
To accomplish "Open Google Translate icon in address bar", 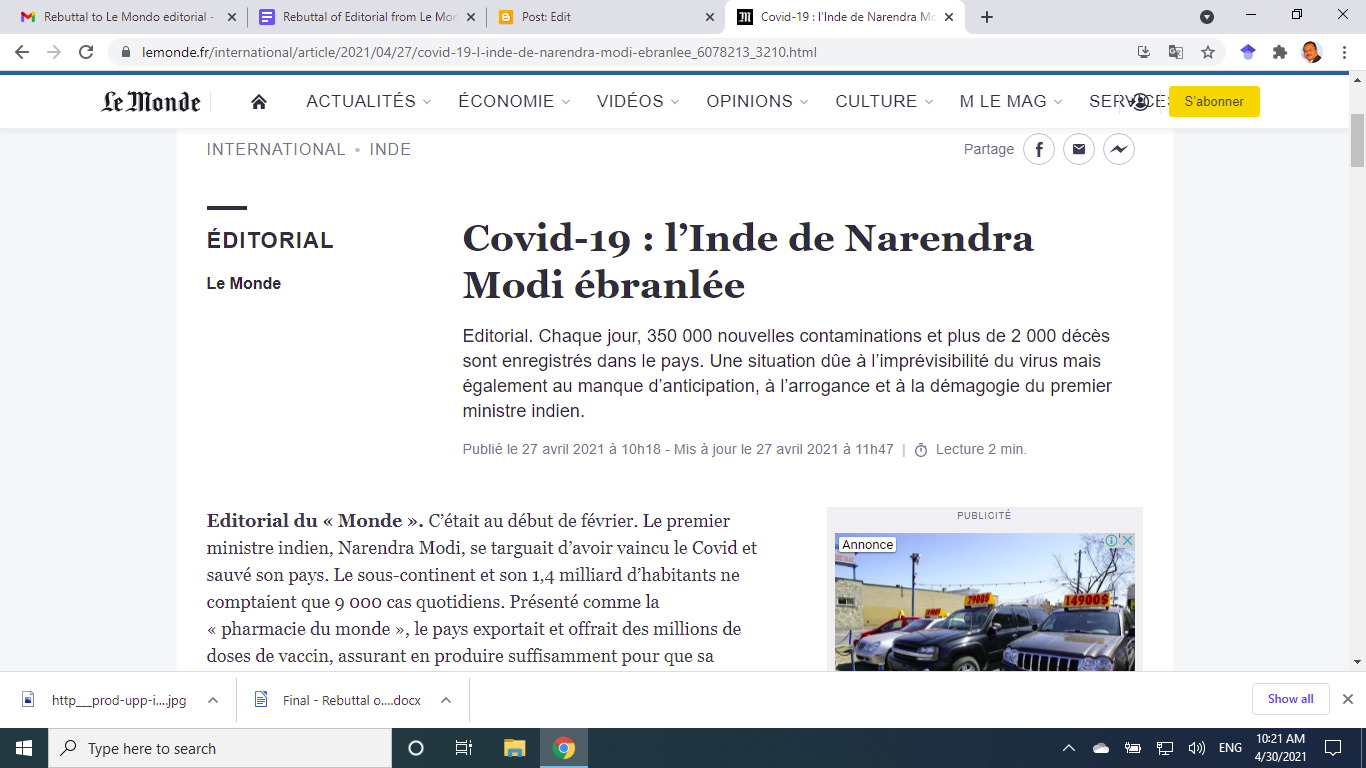I will click(1176, 52).
